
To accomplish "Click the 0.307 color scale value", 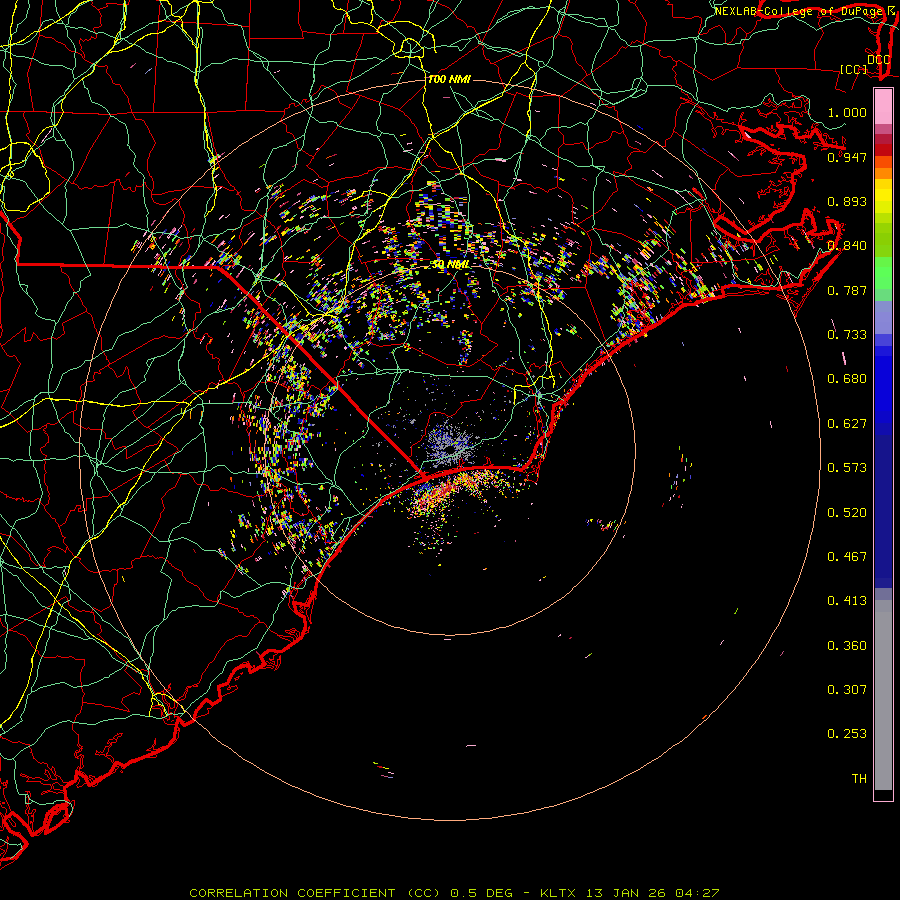I will (847, 690).
